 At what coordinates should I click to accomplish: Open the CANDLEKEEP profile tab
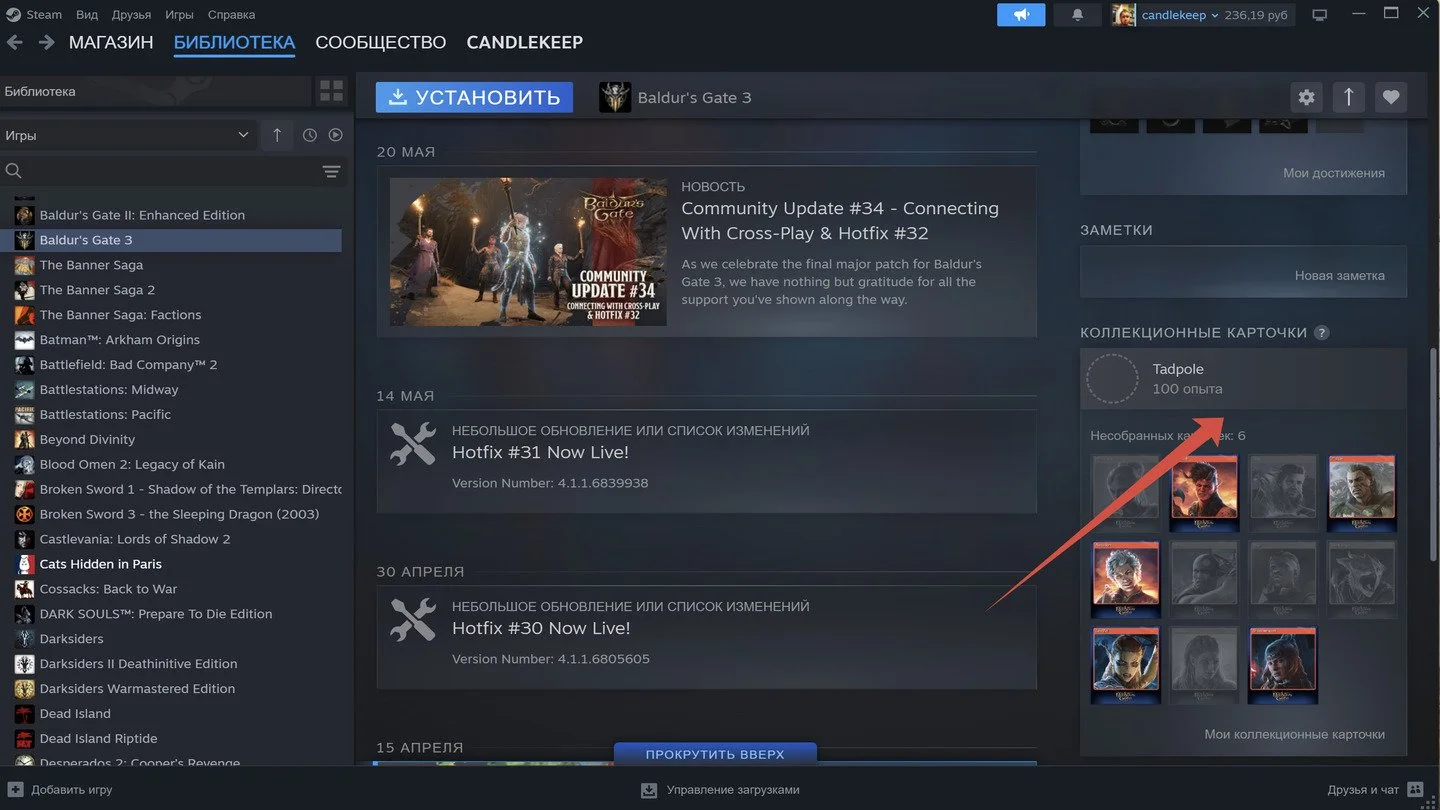pyautogui.click(x=525, y=42)
